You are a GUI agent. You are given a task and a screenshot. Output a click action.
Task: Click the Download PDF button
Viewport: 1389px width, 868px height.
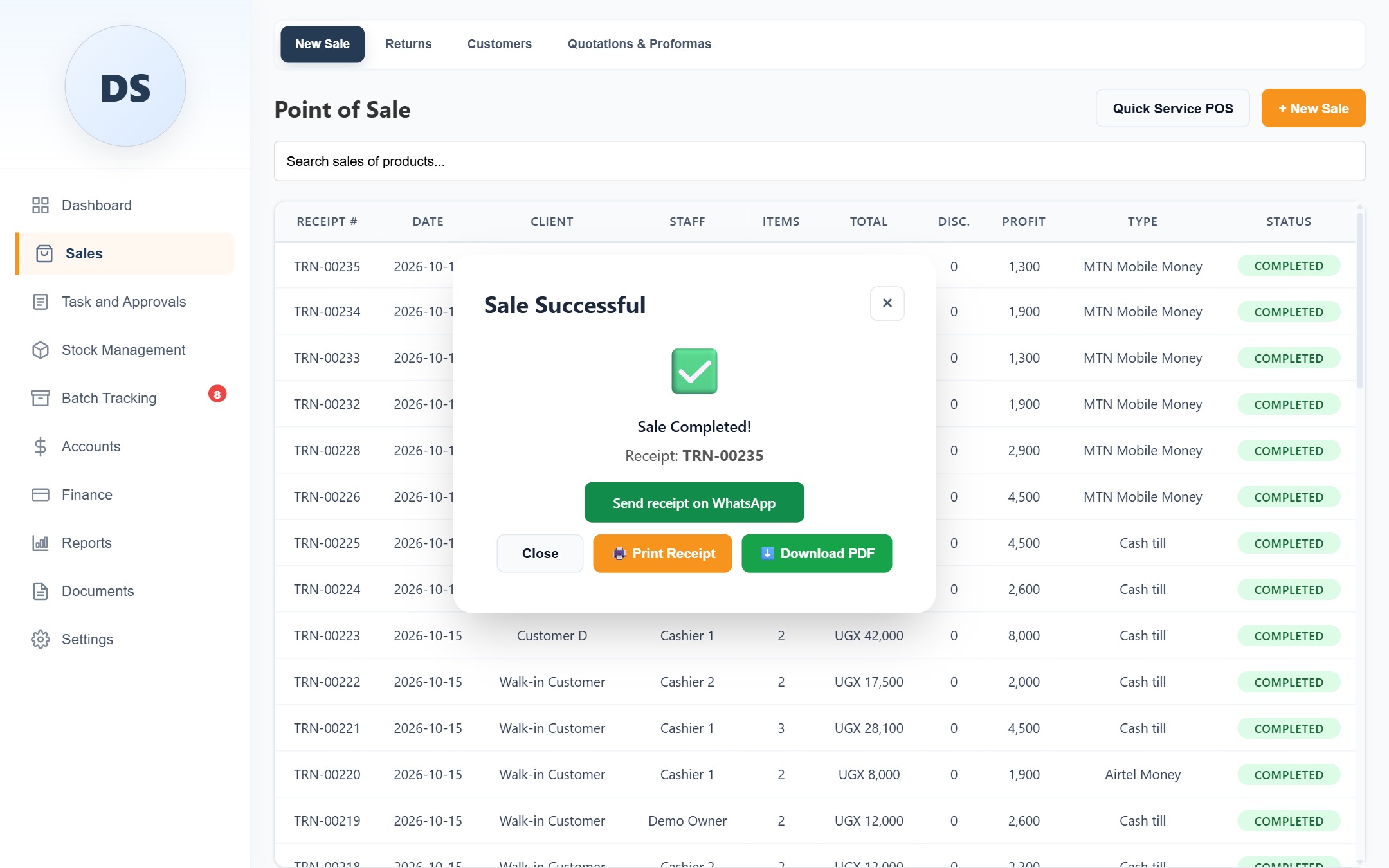point(817,554)
